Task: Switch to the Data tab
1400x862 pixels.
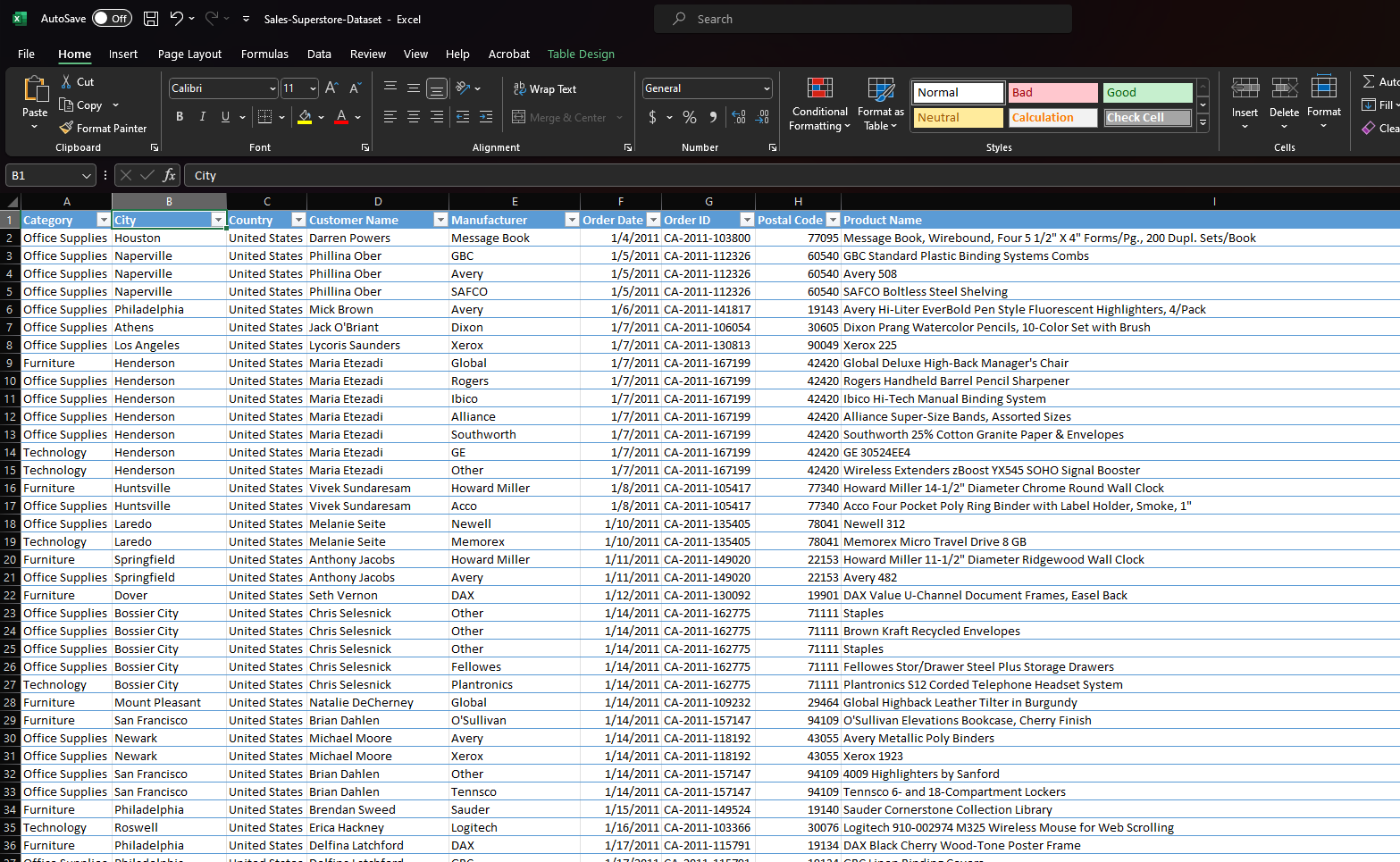Action: point(319,54)
